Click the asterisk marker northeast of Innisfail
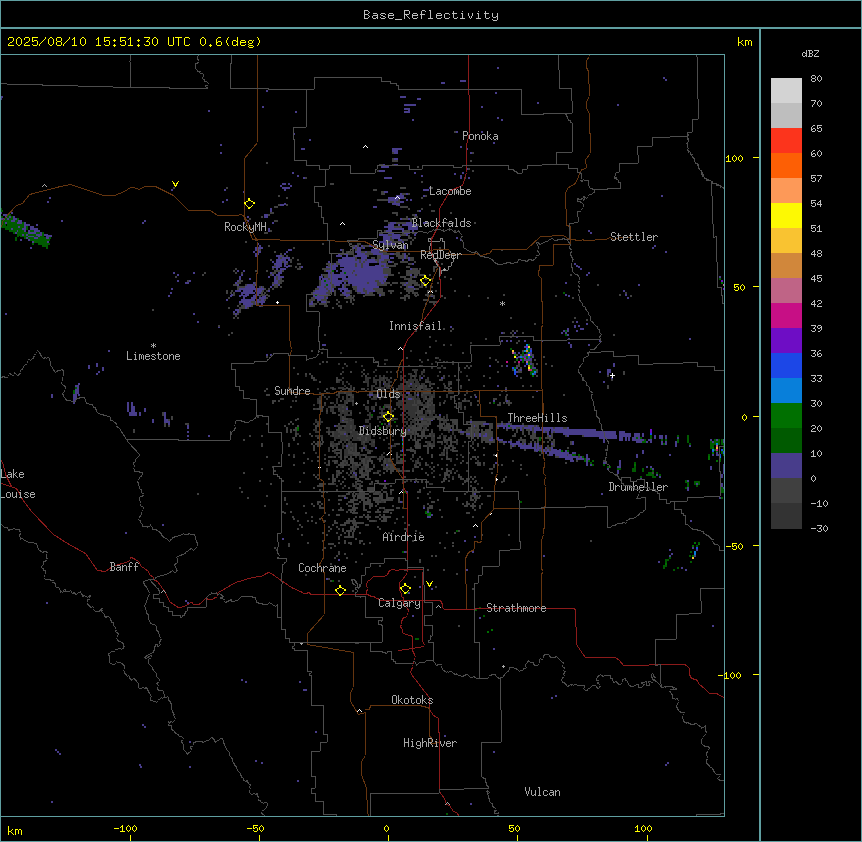This screenshot has height=842, width=862. point(502,303)
